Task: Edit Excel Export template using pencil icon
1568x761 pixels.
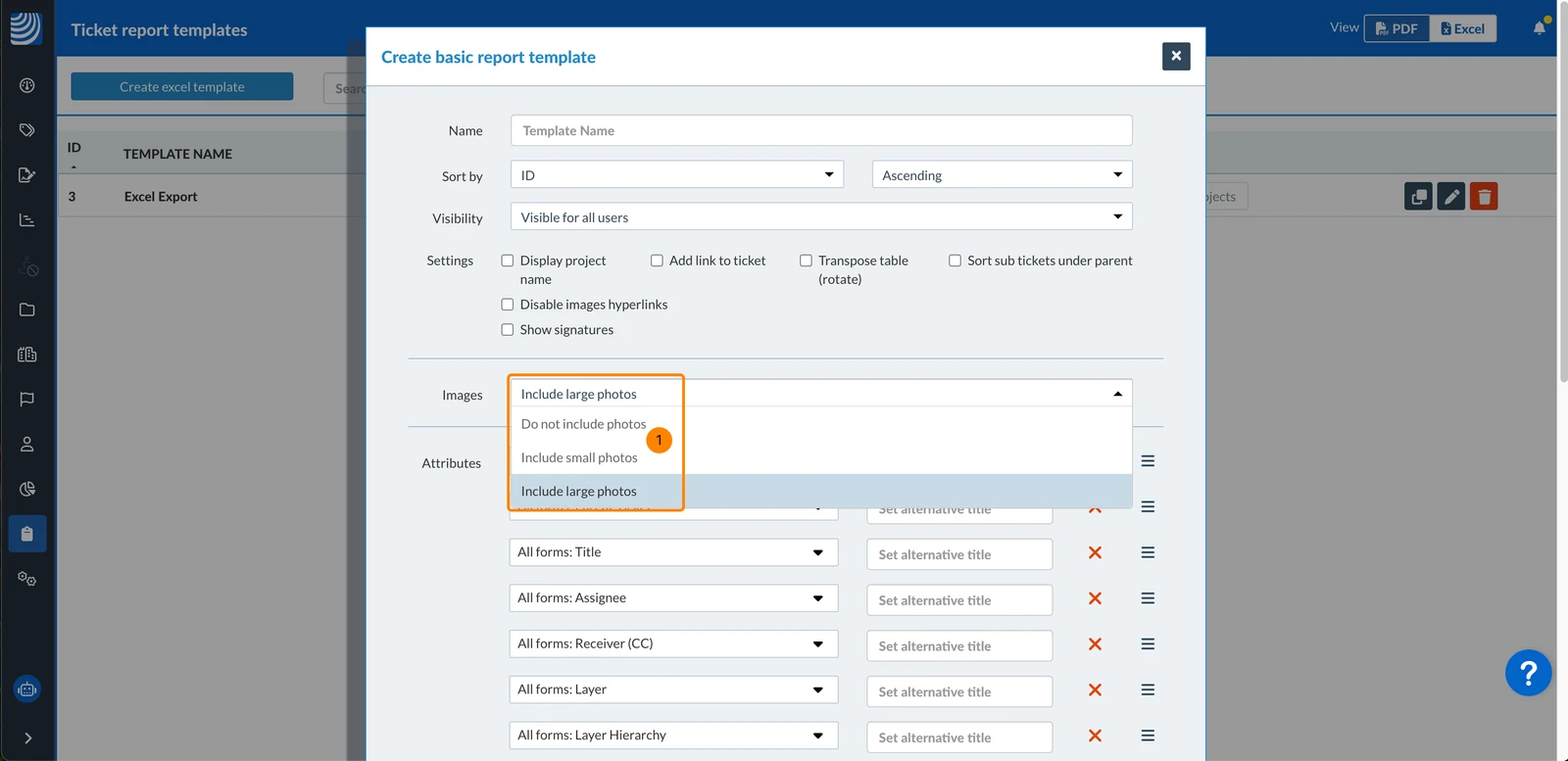Action: 1451,197
